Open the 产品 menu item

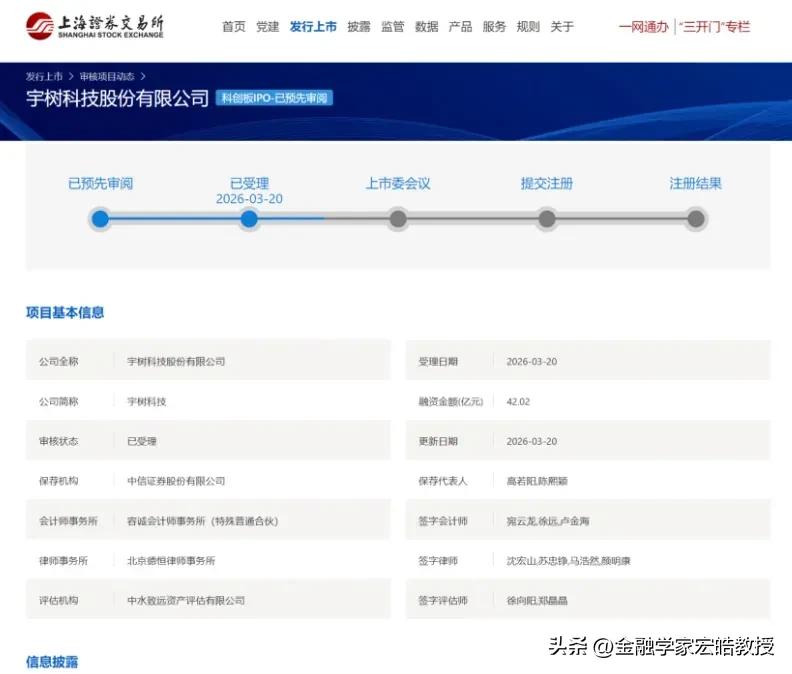coord(460,27)
